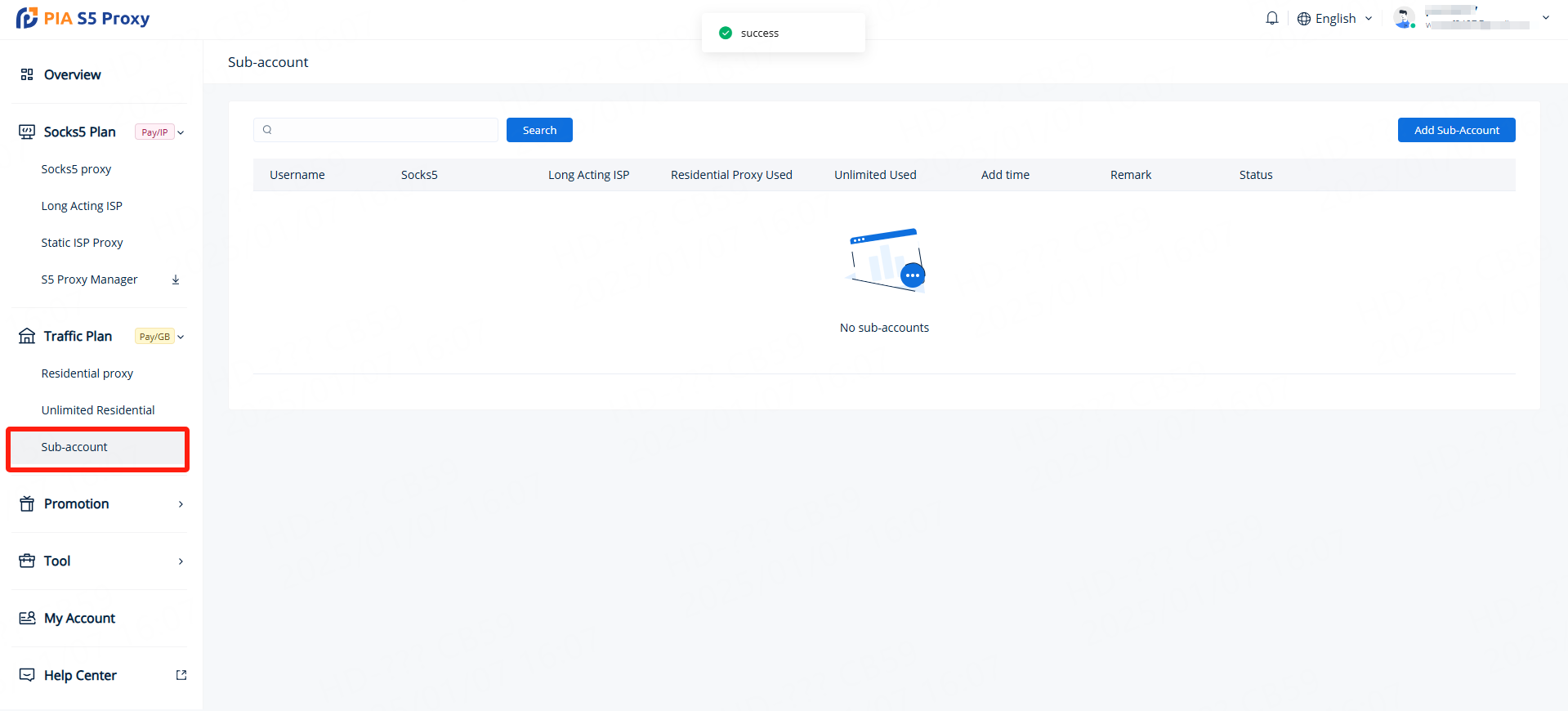Click the Promotion gift icon

pos(27,503)
